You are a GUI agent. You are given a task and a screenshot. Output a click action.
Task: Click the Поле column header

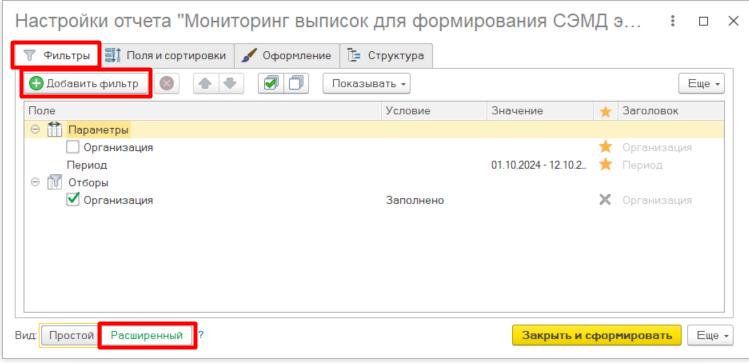[203, 111]
